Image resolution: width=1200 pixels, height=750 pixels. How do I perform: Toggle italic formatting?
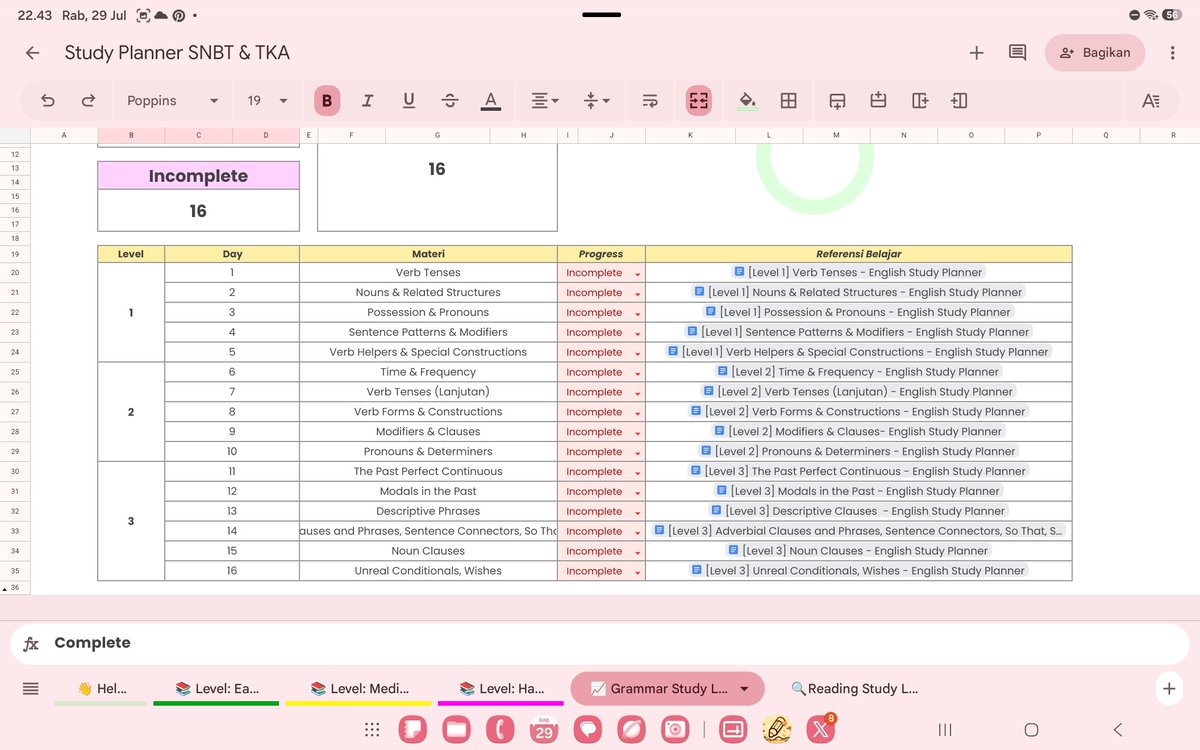[367, 100]
